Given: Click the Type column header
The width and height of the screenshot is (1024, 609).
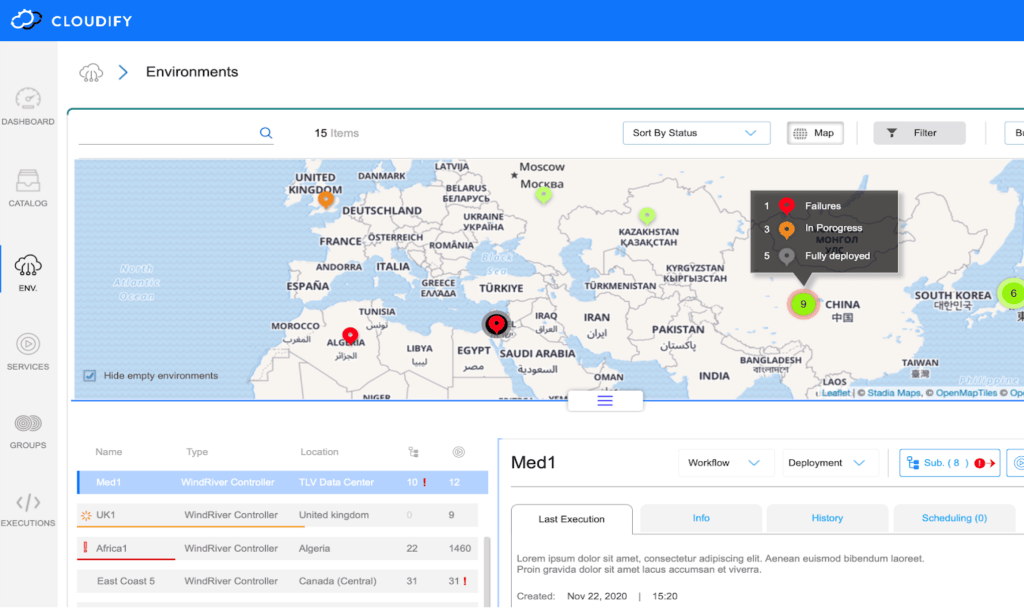Looking at the screenshot, I should tap(197, 452).
